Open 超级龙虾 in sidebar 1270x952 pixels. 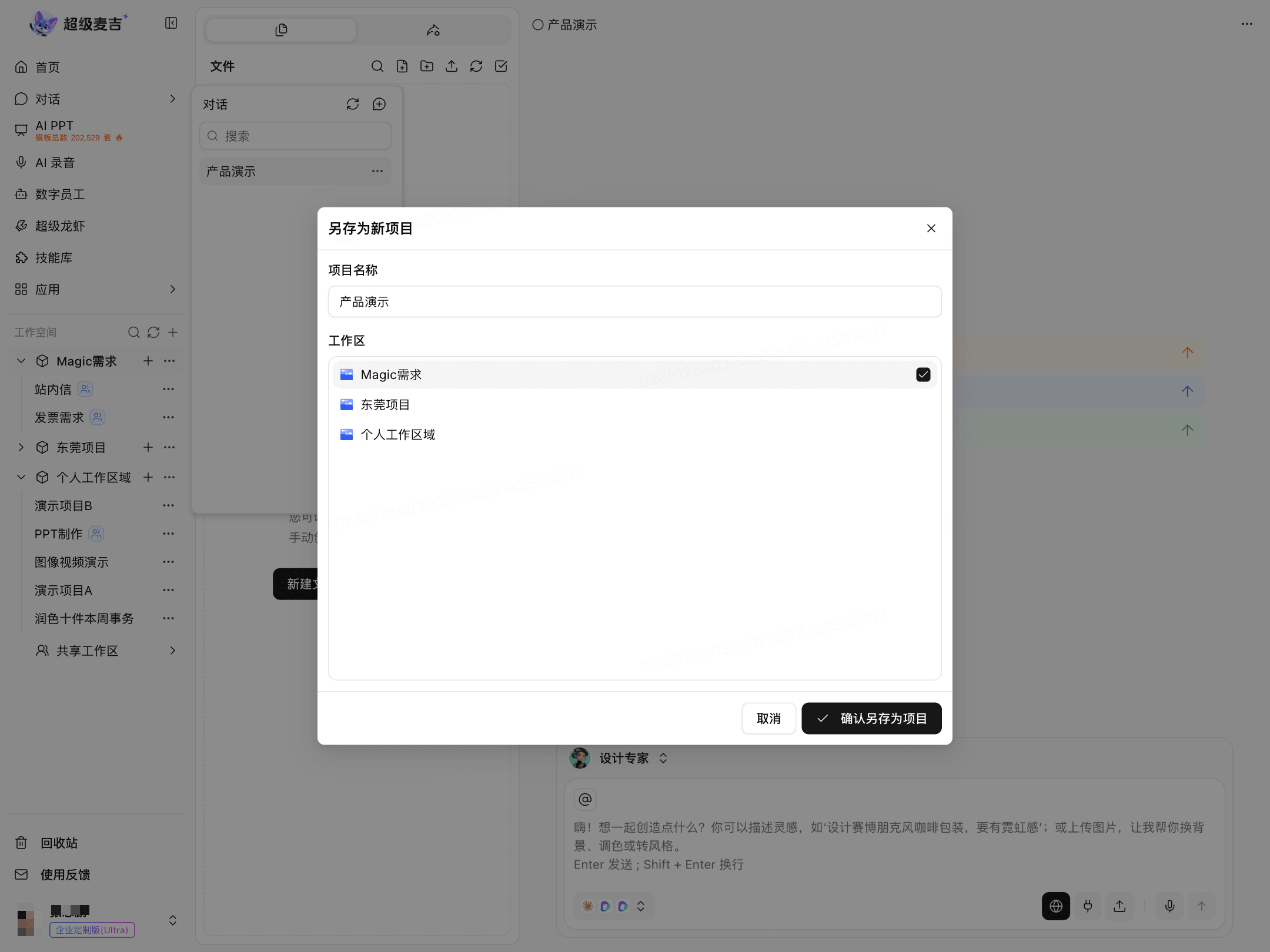(59, 226)
